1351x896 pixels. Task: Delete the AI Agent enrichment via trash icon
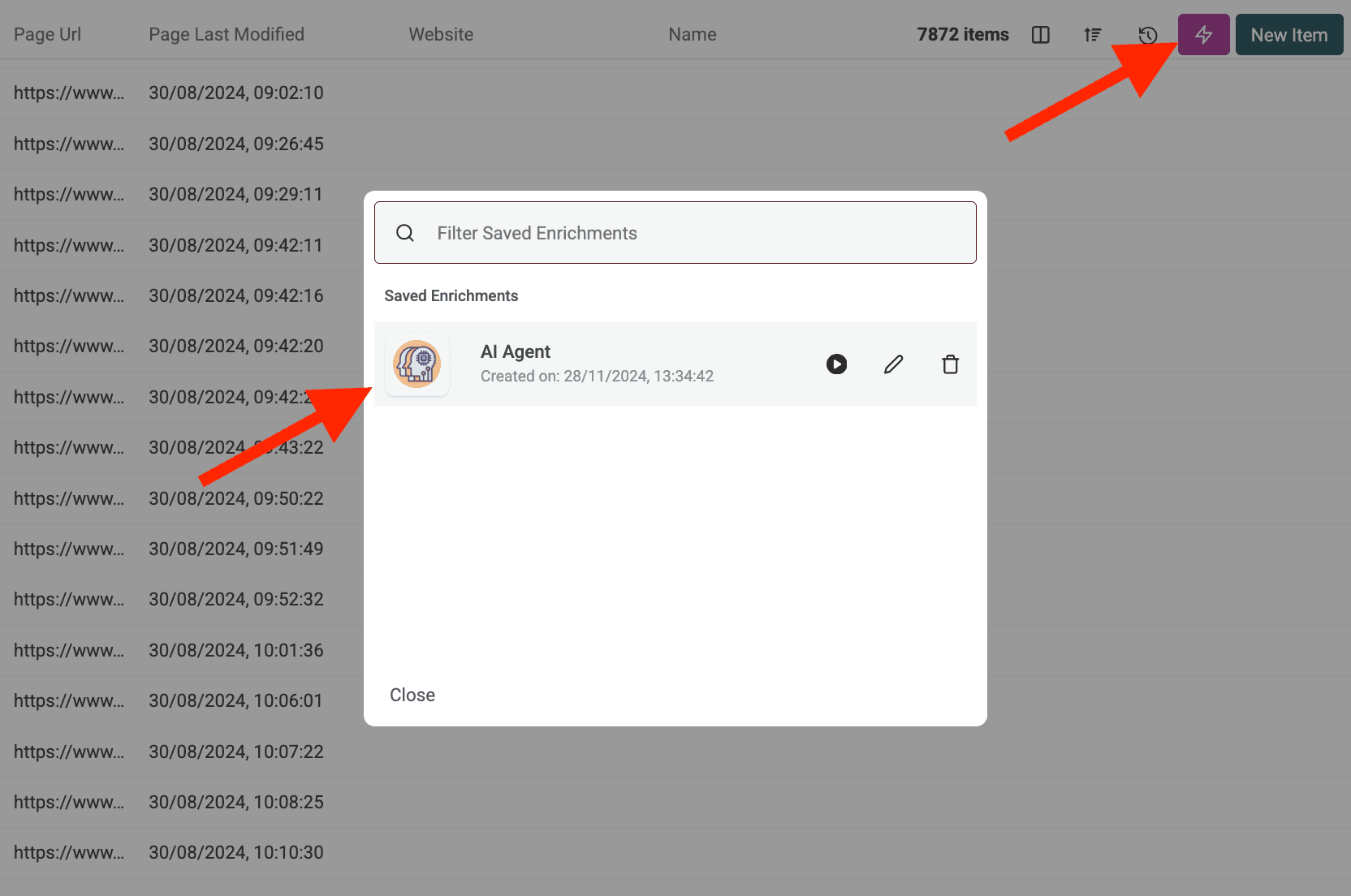coord(950,364)
